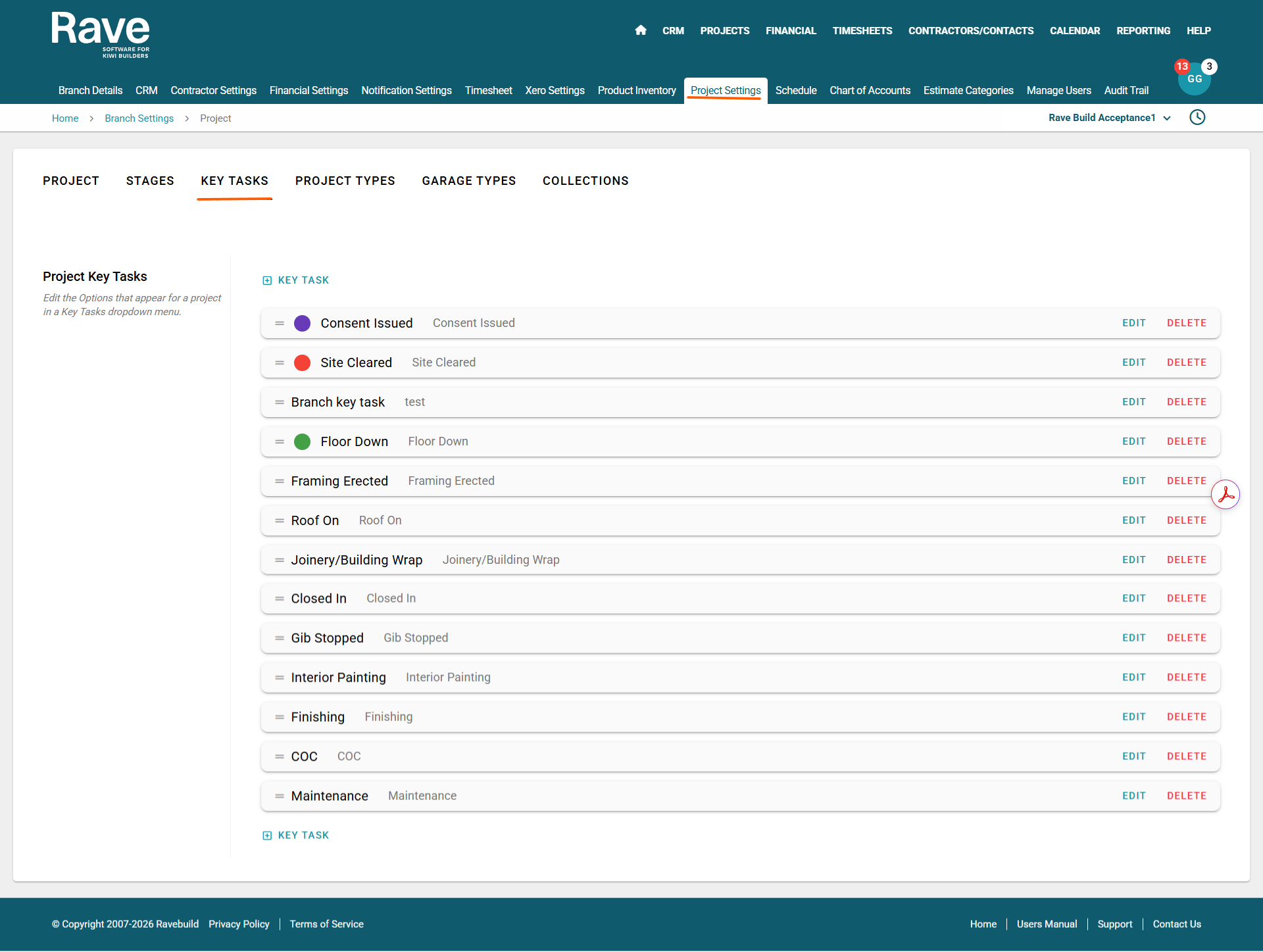Click drag handle of Consent Issued row
This screenshot has height=952, width=1263.
click(280, 323)
